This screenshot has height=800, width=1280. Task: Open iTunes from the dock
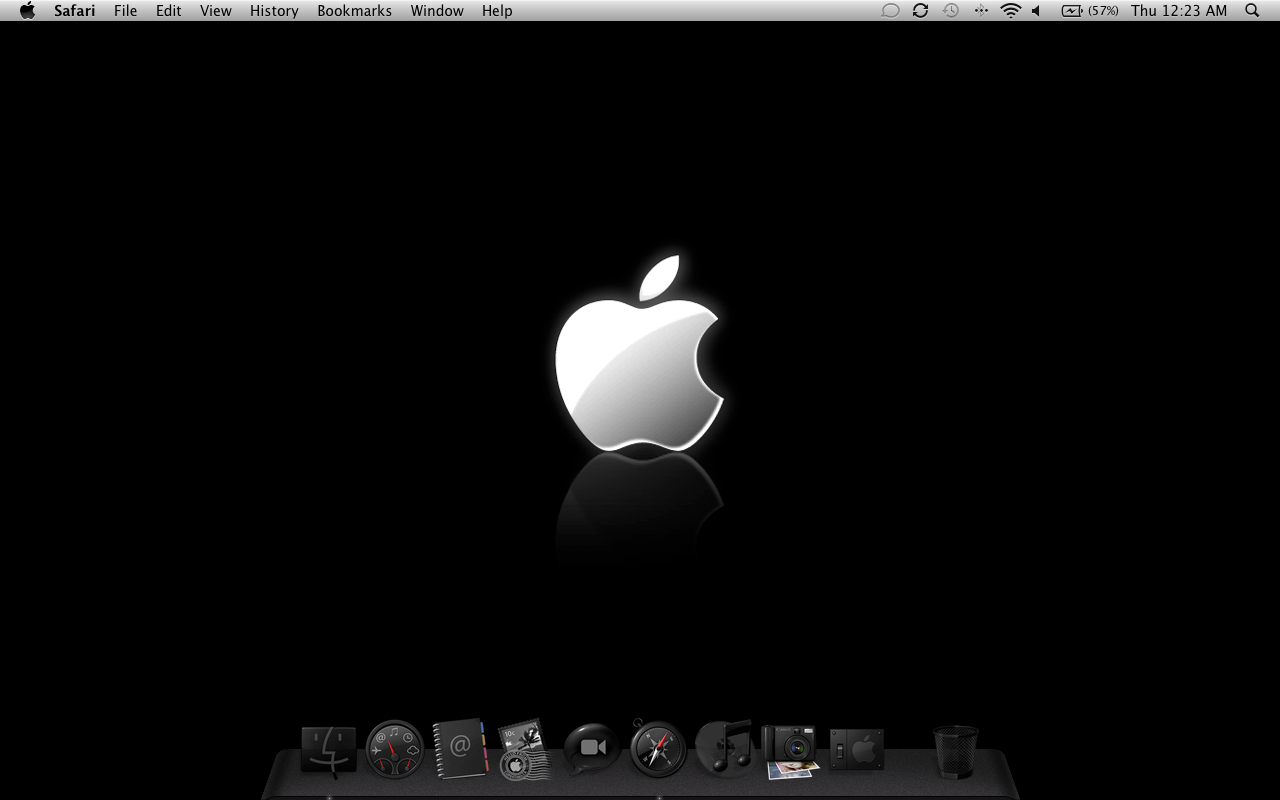tap(724, 747)
